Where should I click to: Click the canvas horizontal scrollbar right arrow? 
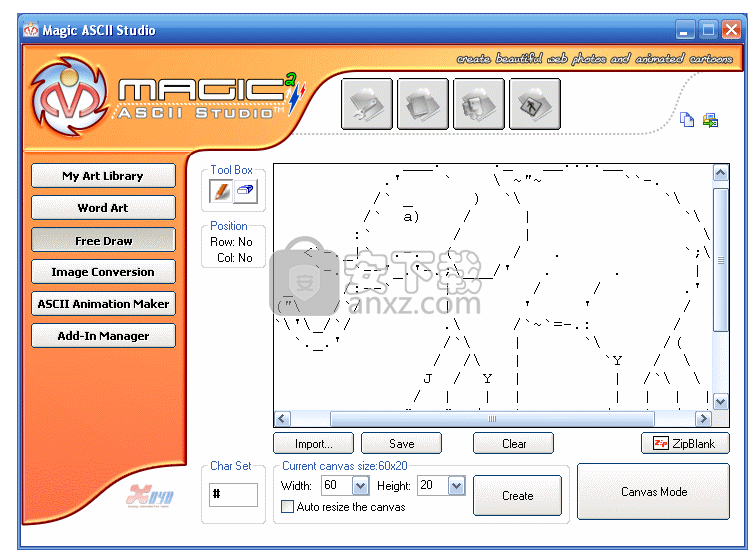click(704, 418)
